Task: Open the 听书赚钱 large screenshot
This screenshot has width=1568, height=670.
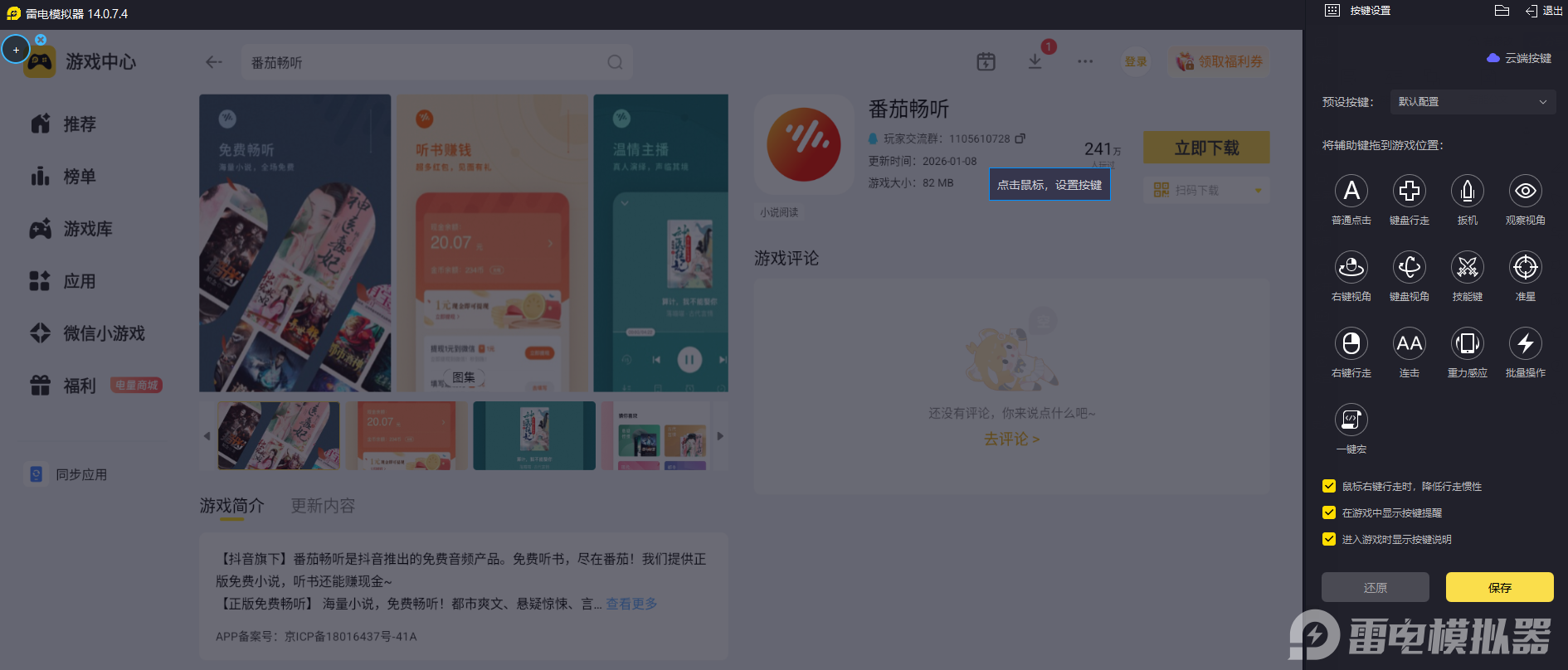Action: [493, 243]
